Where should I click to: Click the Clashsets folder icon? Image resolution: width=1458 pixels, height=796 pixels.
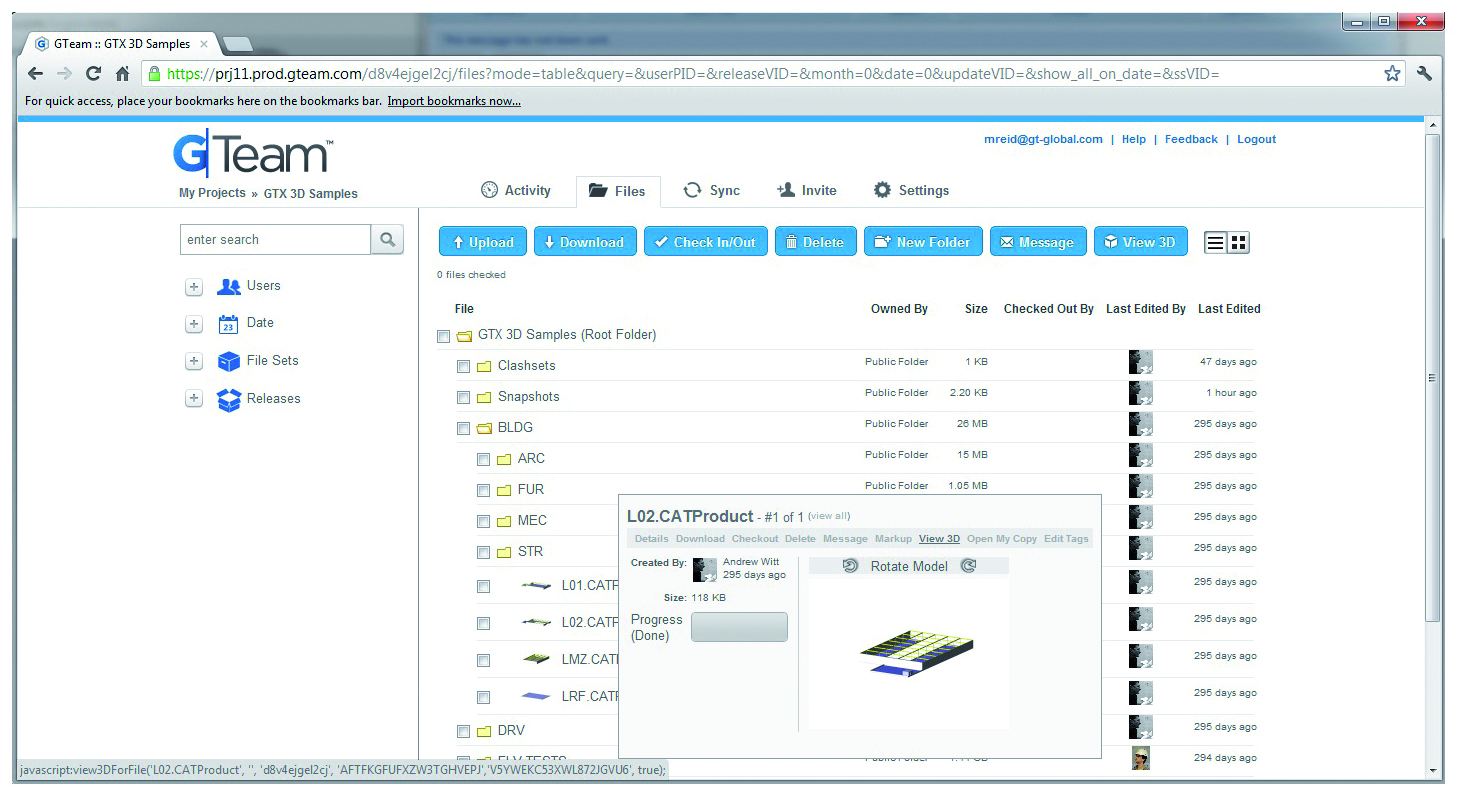(484, 366)
